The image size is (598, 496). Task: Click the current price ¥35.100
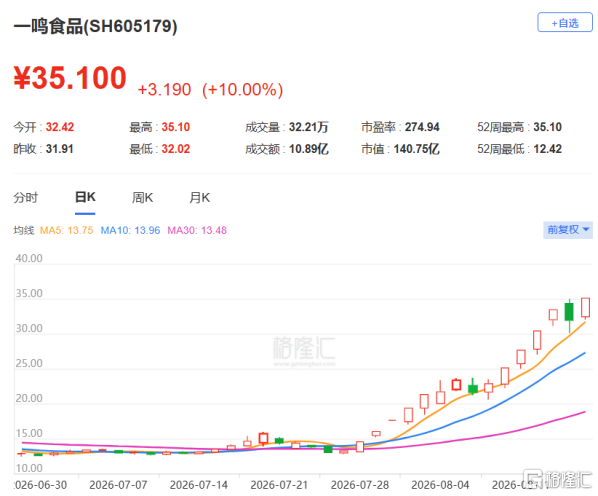tap(70, 78)
